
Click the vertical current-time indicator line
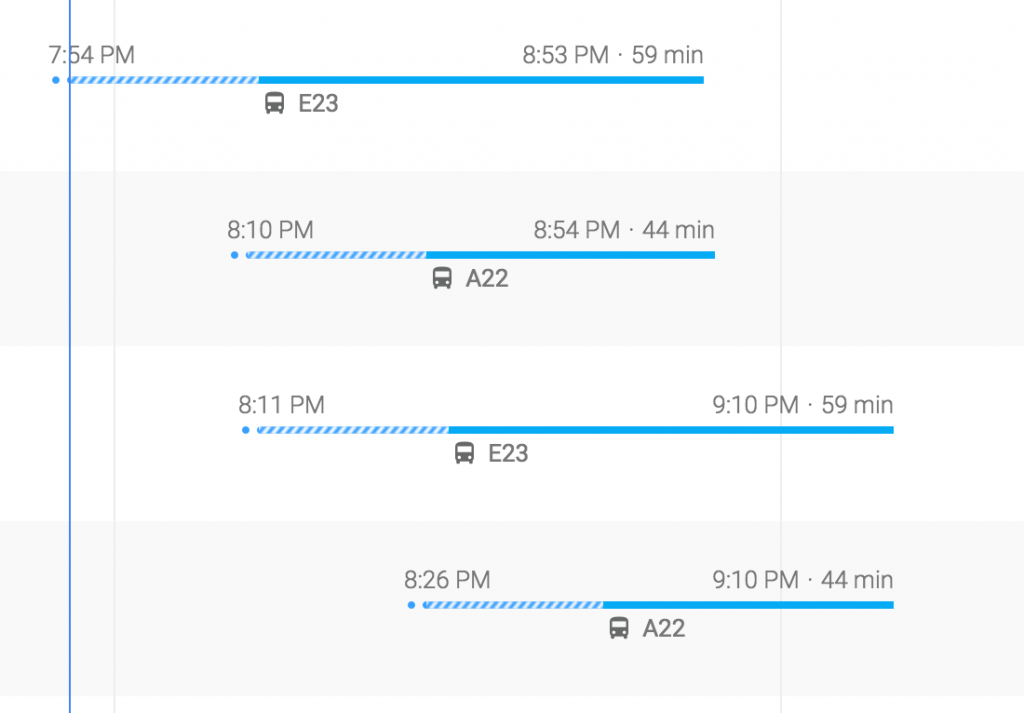(x=70, y=356)
